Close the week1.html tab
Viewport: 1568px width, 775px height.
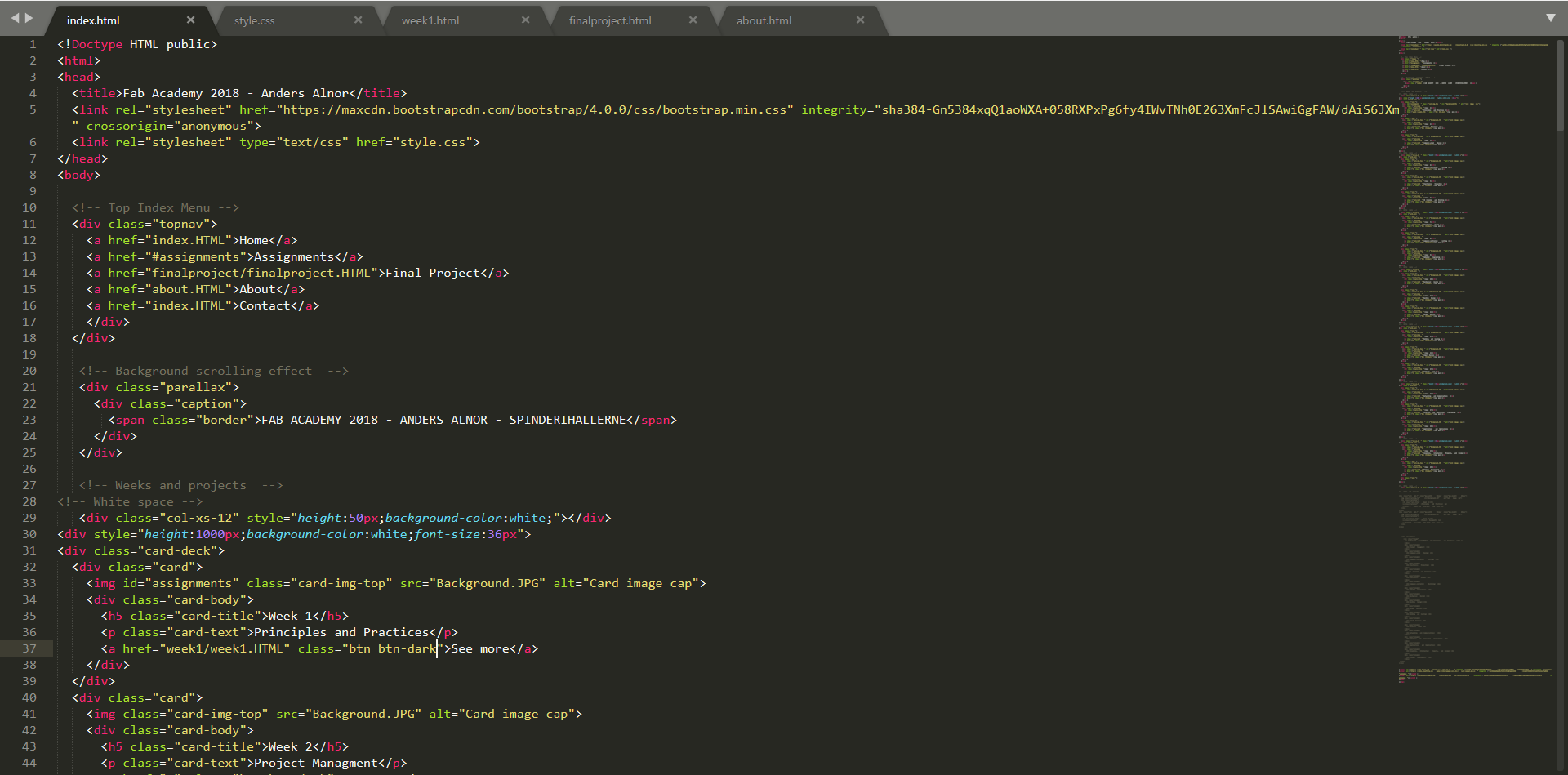[x=525, y=20]
